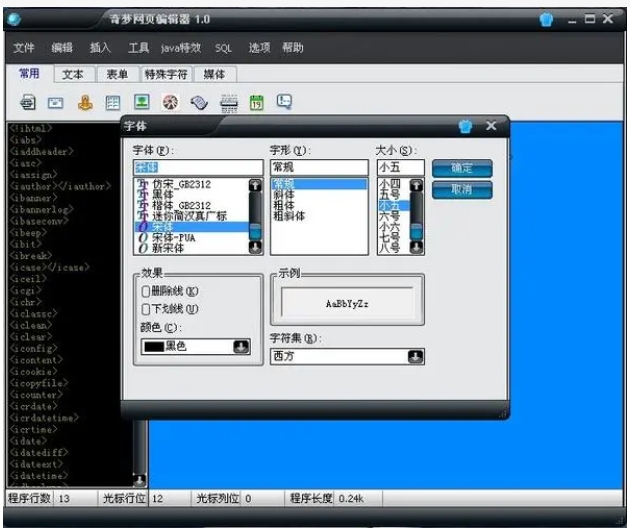Click the 确定 button in font dialog
This screenshot has height=531, width=630.
(x=462, y=168)
